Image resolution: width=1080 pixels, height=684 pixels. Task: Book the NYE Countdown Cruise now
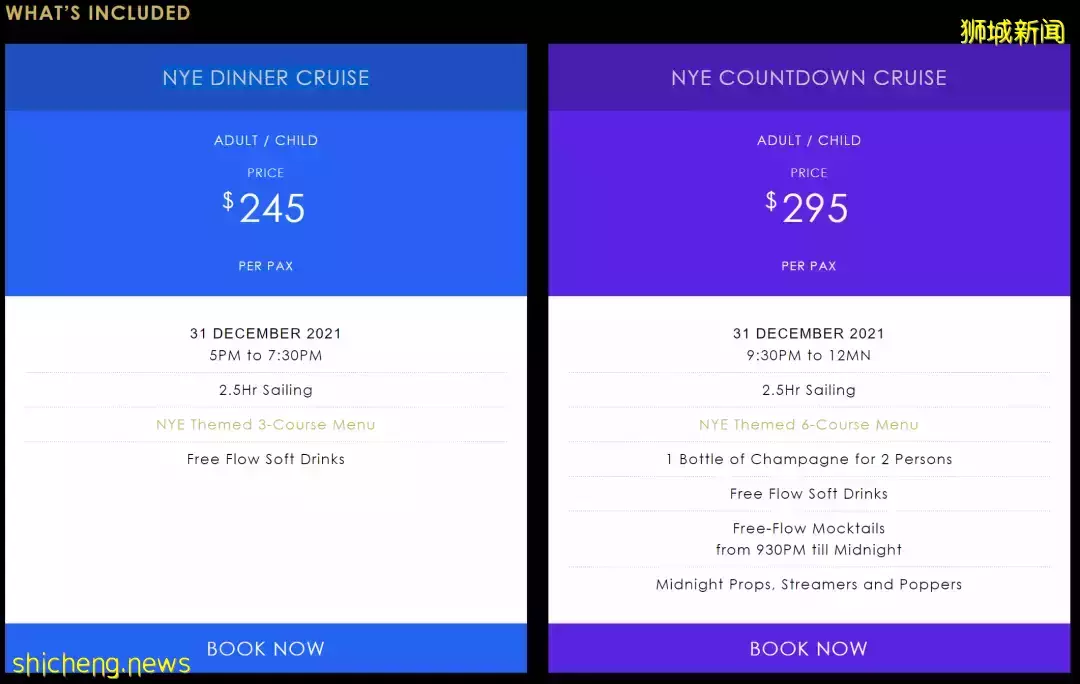pyautogui.click(x=809, y=648)
